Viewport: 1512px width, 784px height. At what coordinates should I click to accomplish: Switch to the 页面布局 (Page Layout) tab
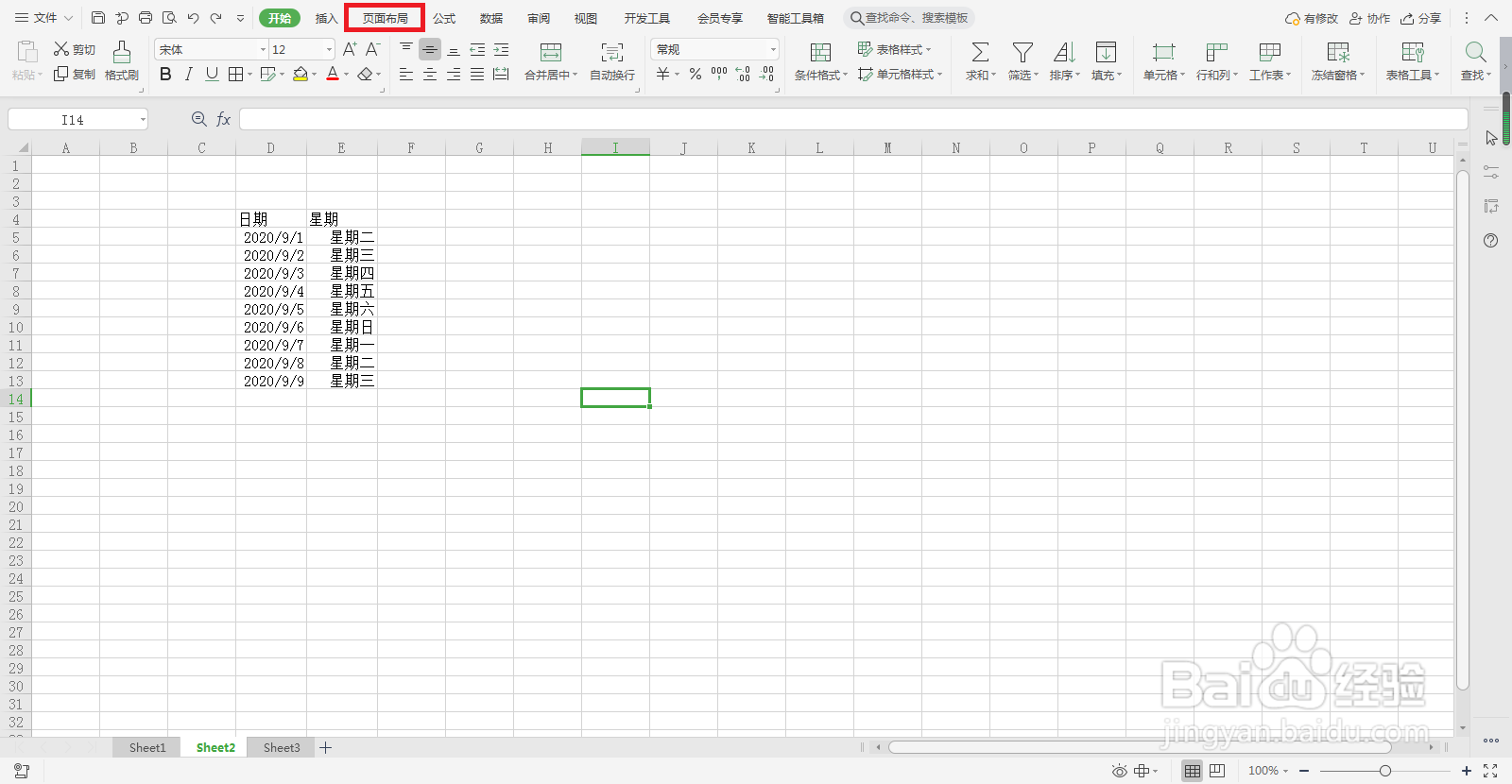coord(385,18)
